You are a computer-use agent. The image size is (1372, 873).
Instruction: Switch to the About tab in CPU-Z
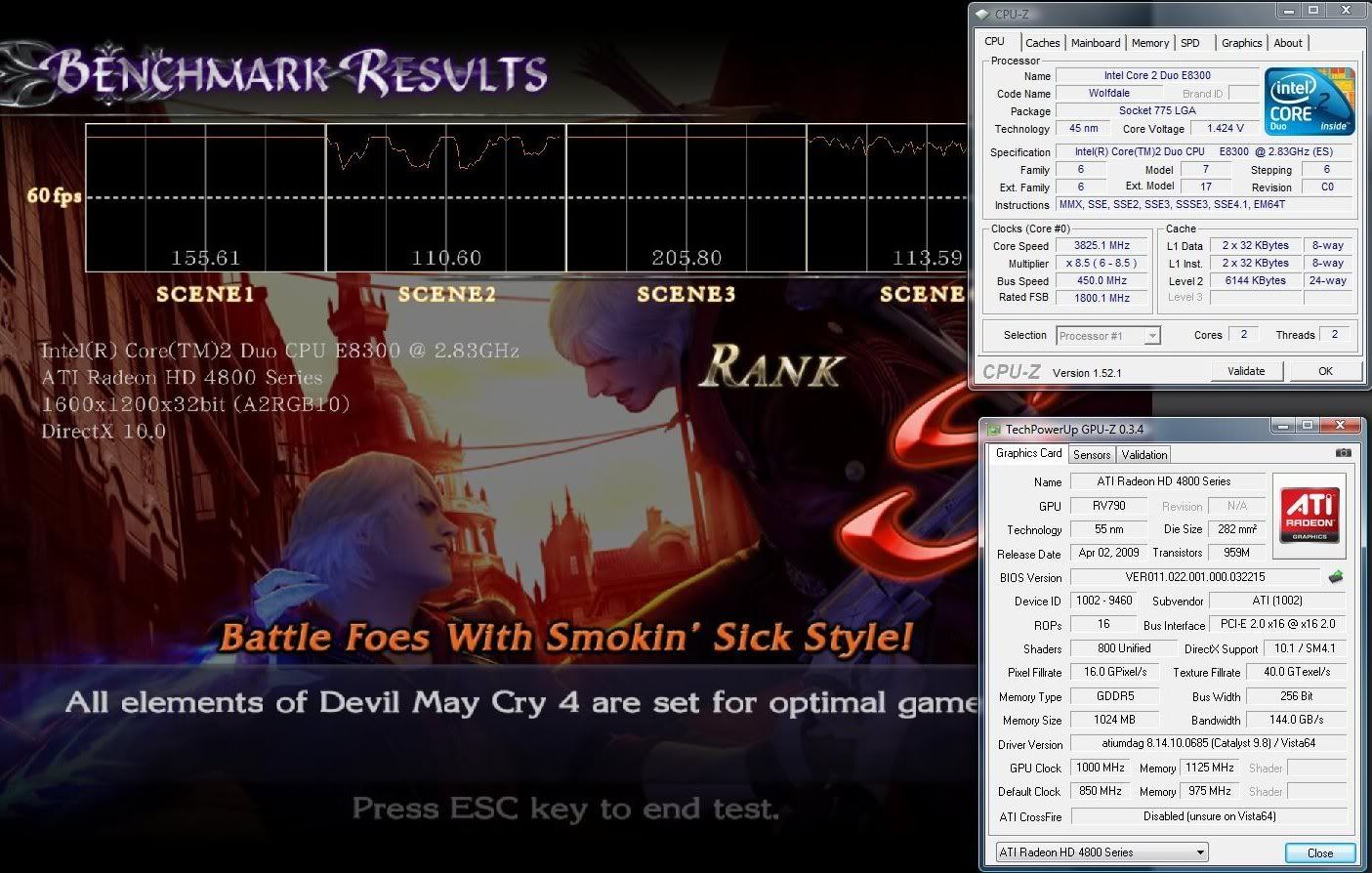click(x=1288, y=43)
